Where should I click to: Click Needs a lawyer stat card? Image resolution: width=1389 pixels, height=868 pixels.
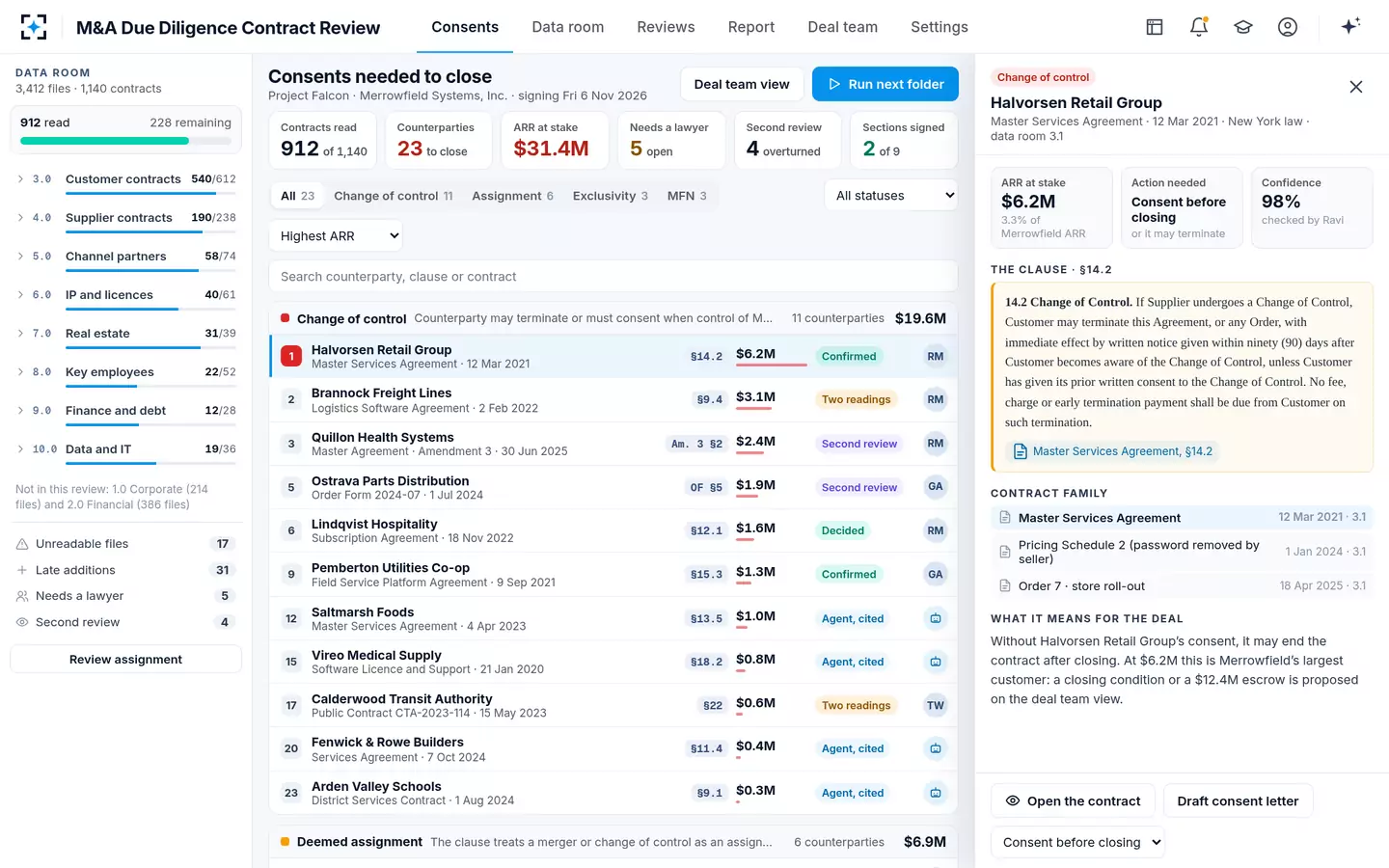pos(671,141)
